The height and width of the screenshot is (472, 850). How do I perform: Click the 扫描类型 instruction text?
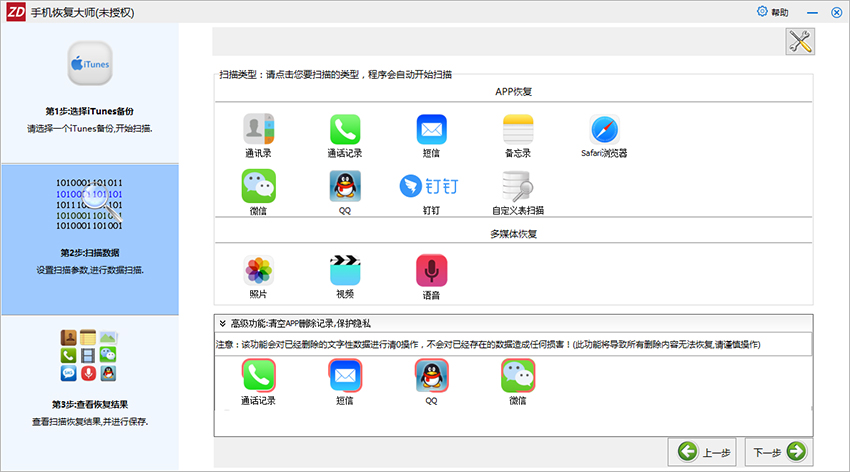coord(336,74)
